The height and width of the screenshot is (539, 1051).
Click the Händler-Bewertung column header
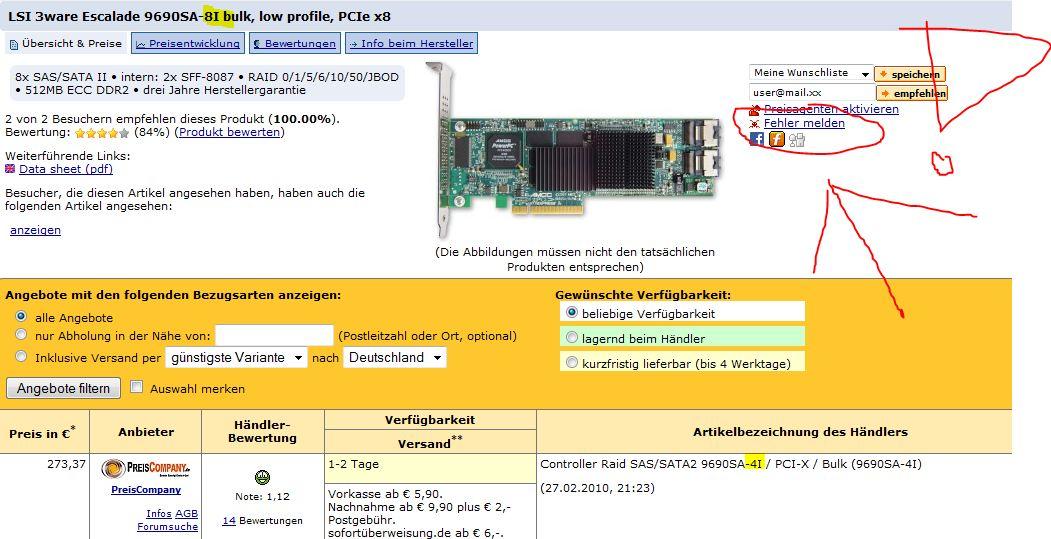(x=265, y=431)
